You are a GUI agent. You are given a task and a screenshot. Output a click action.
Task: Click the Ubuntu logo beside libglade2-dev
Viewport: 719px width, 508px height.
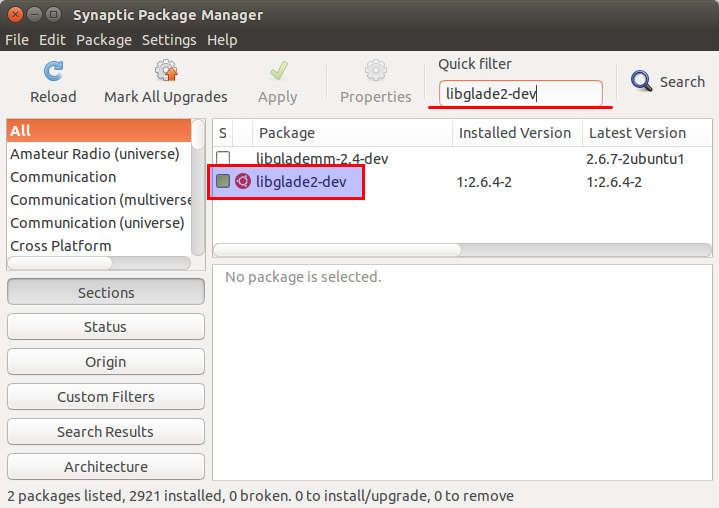click(x=243, y=182)
